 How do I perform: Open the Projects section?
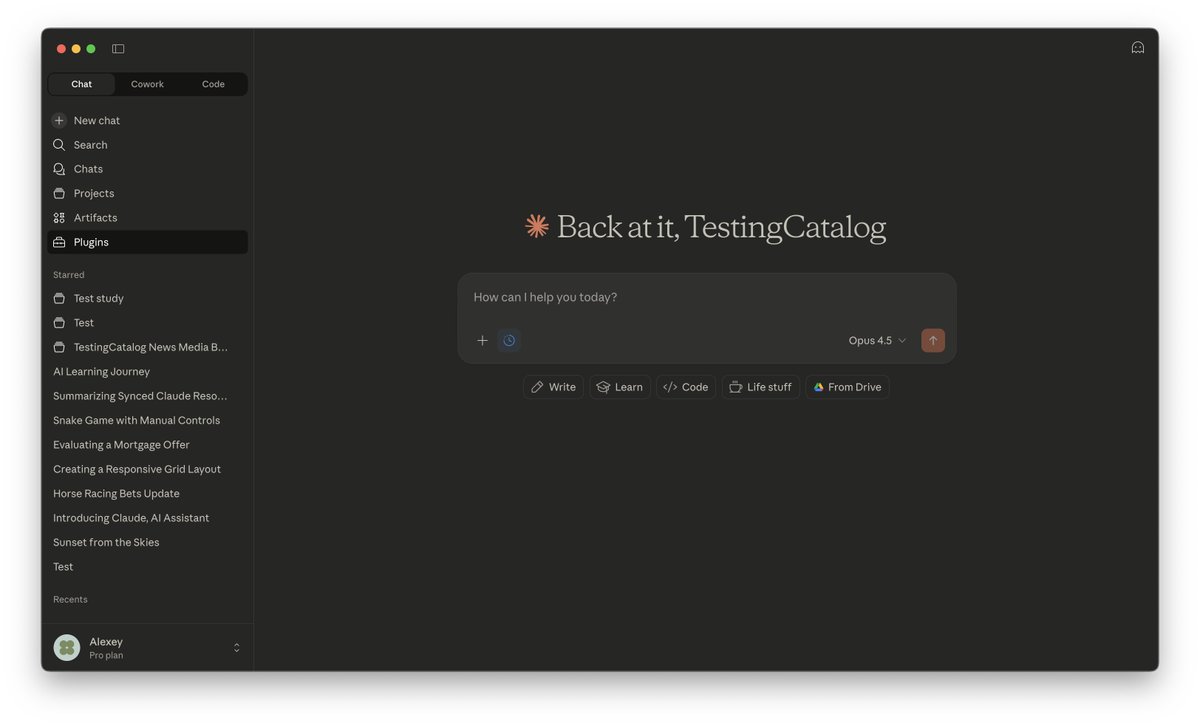pos(147,193)
